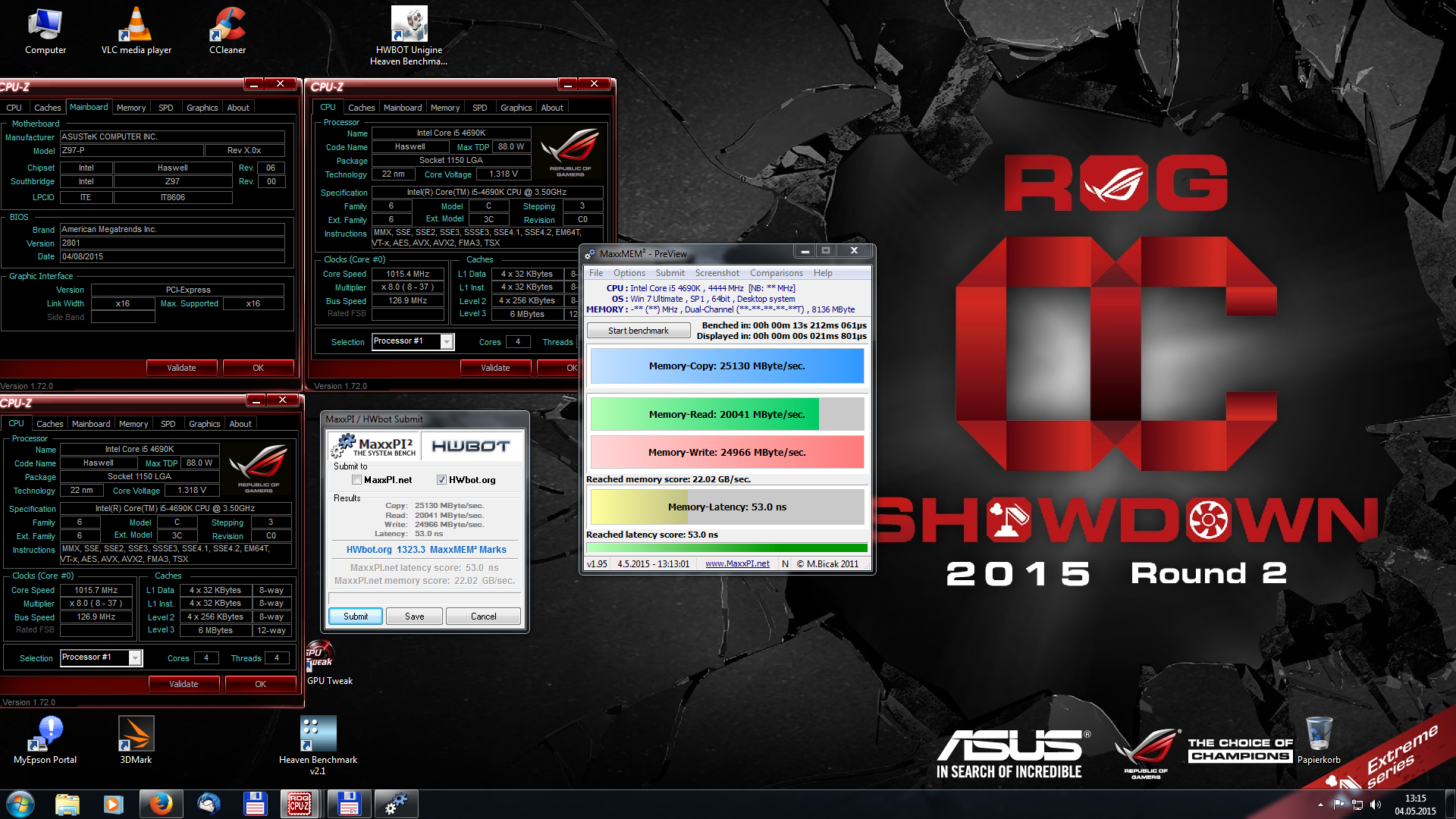The width and height of the screenshot is (1456, 819).
Task: Open the Action Center flag icon
Action: [1339, 805]
